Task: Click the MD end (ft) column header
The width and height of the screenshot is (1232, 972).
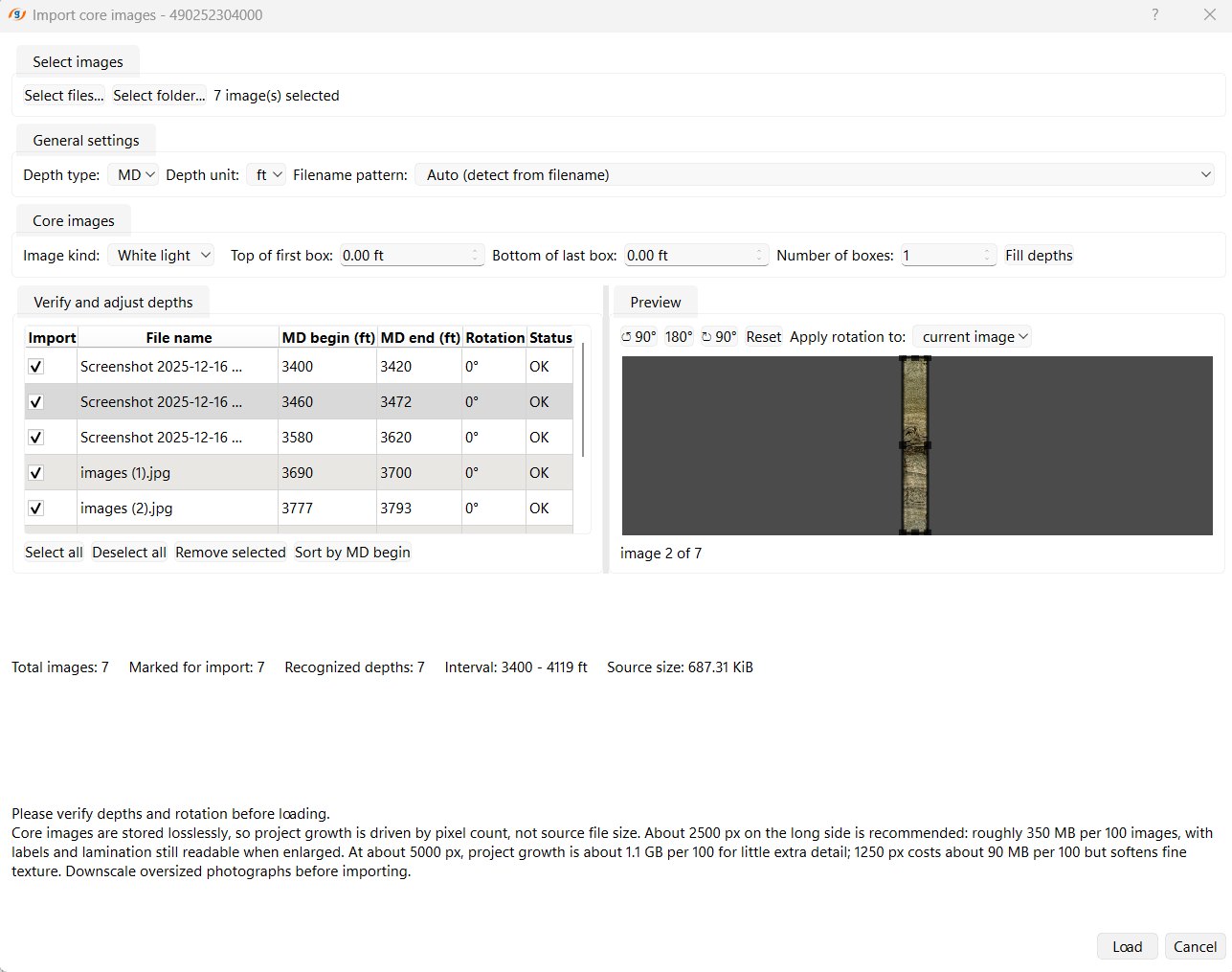Action: 420,337
